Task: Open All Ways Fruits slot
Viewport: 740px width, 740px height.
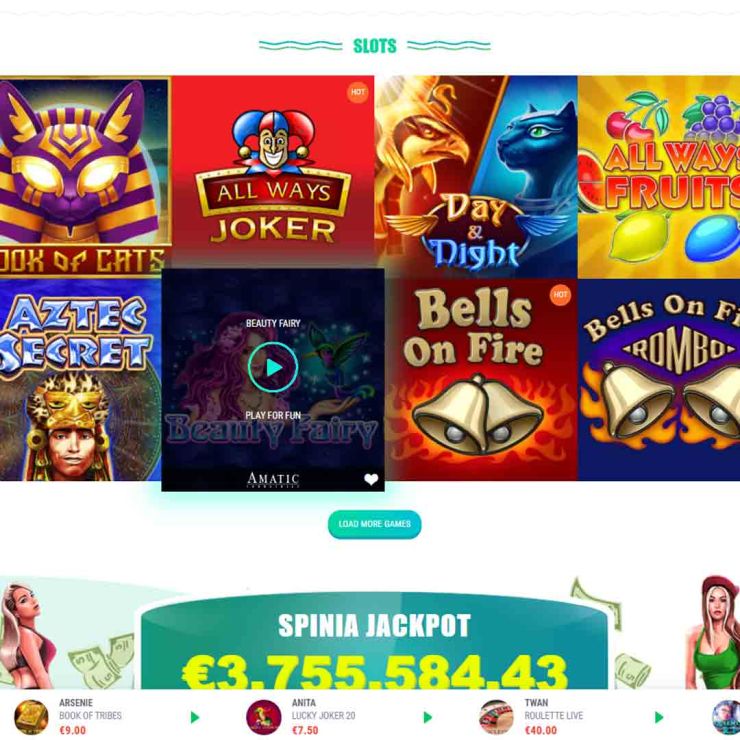Action: click(x=659, y=177)
